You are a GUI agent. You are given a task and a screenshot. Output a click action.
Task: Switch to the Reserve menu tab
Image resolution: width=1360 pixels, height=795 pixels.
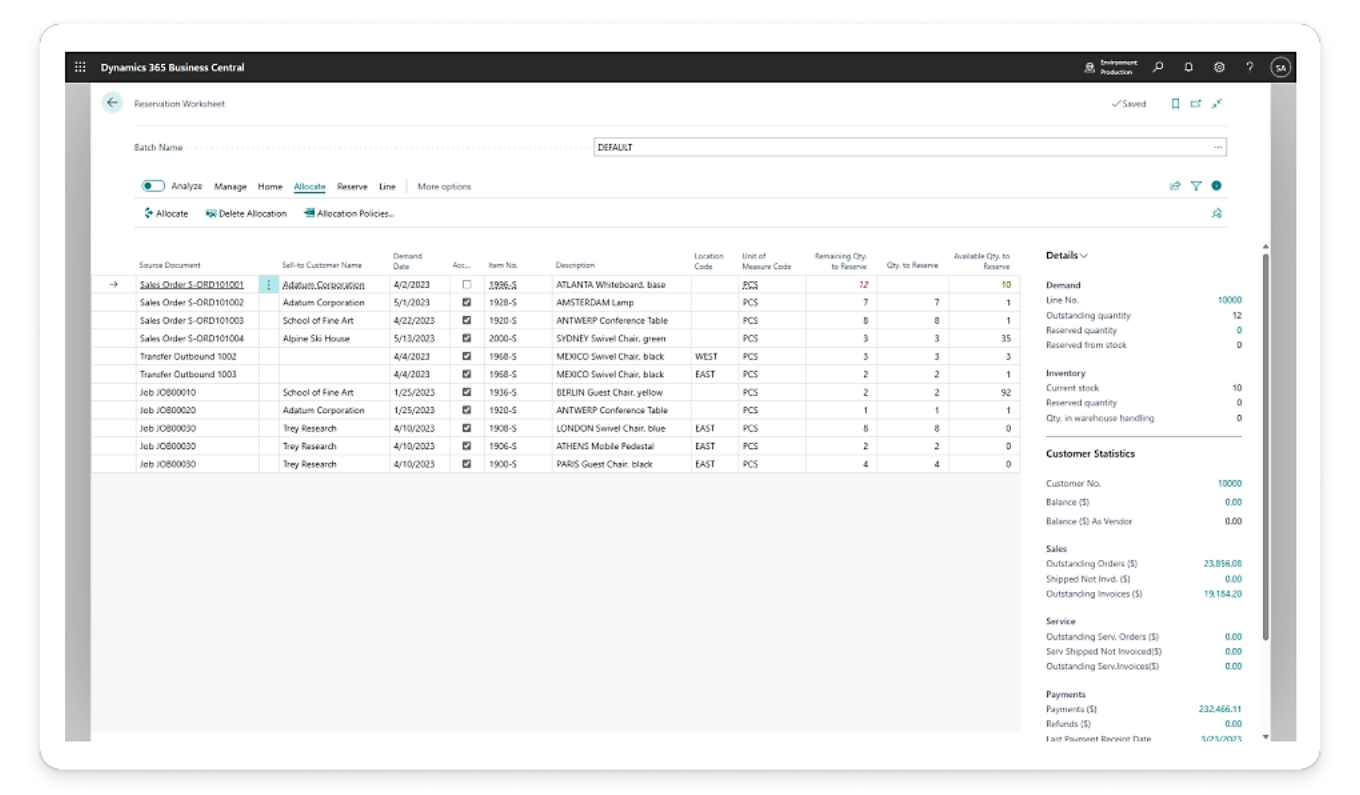point(352,187)
